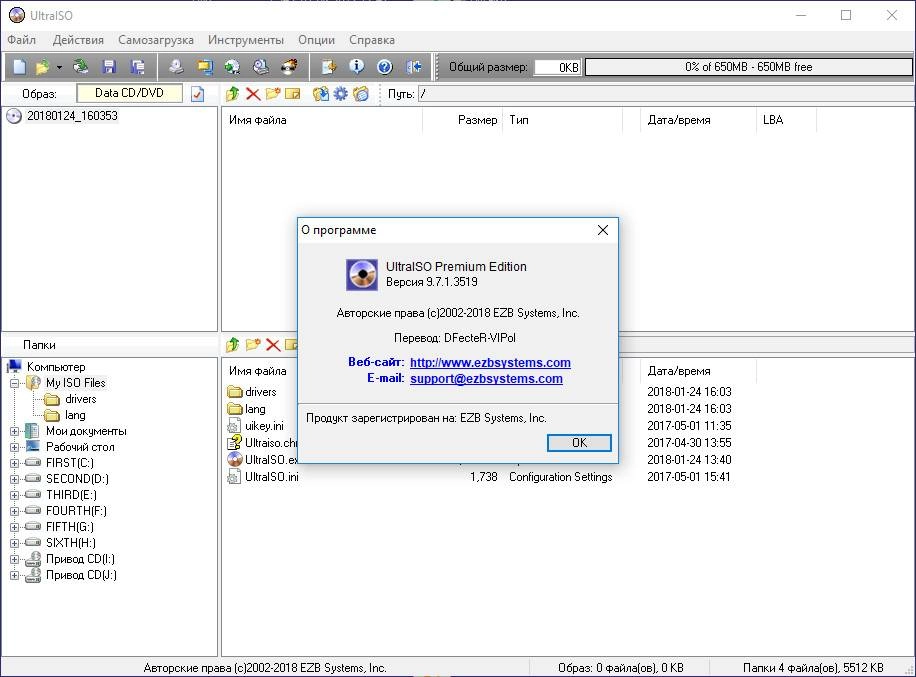Expand the Привод CD(I:) node

coord(14,559)
